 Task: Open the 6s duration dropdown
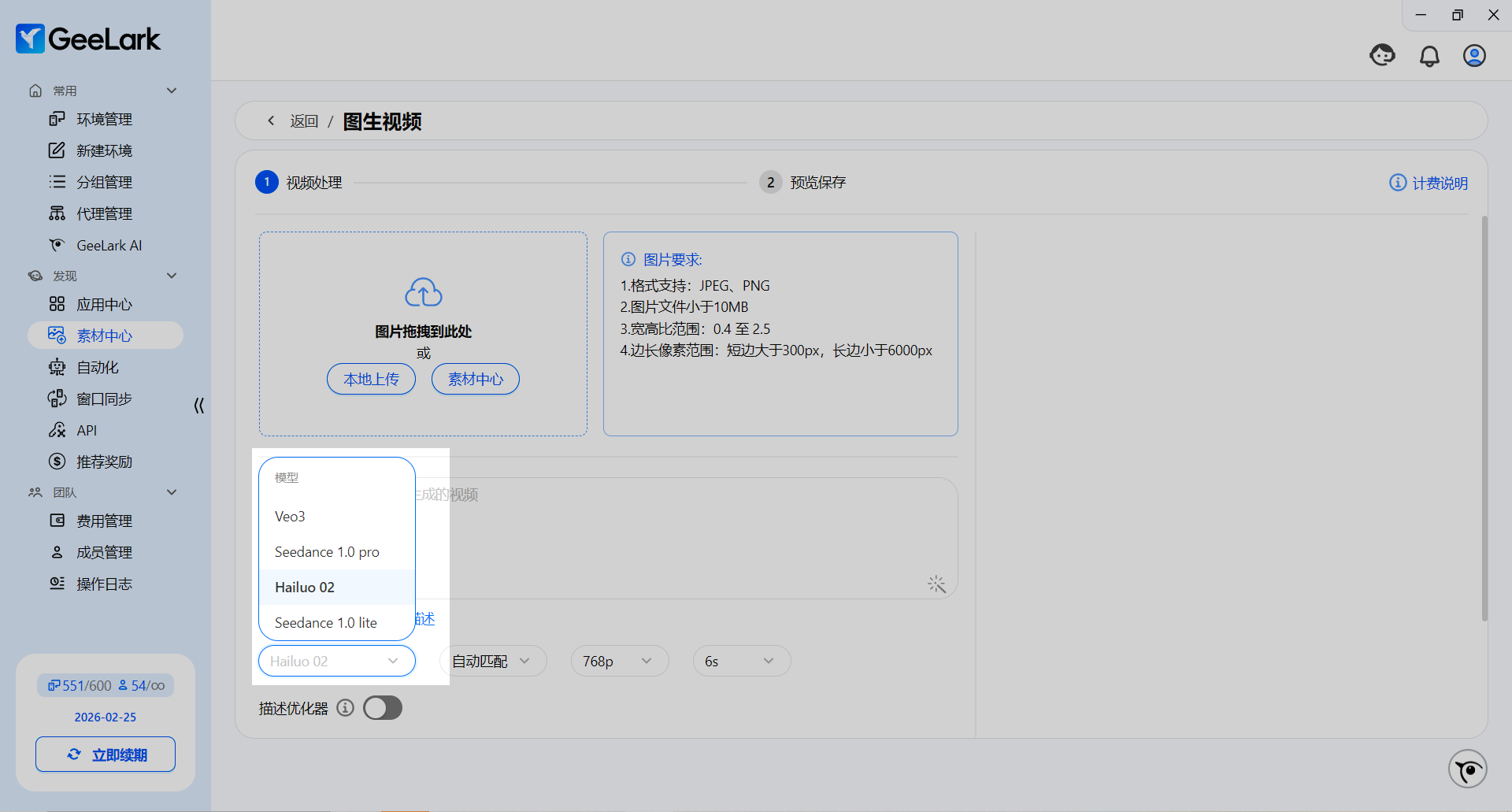(x=742, y=661)
